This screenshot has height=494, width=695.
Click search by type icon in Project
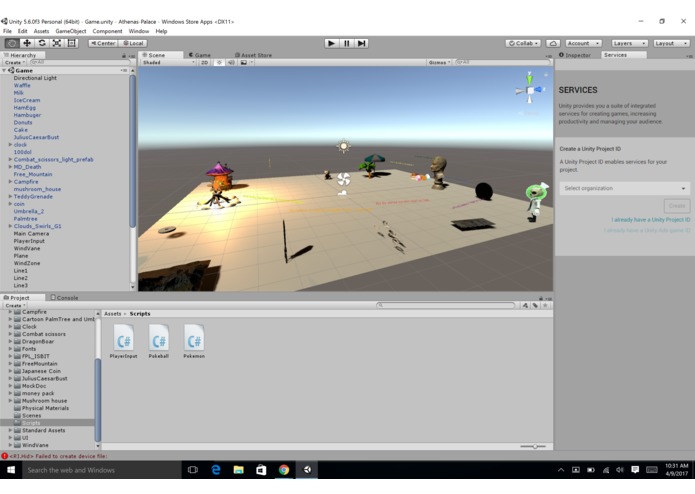pos(525,305)
